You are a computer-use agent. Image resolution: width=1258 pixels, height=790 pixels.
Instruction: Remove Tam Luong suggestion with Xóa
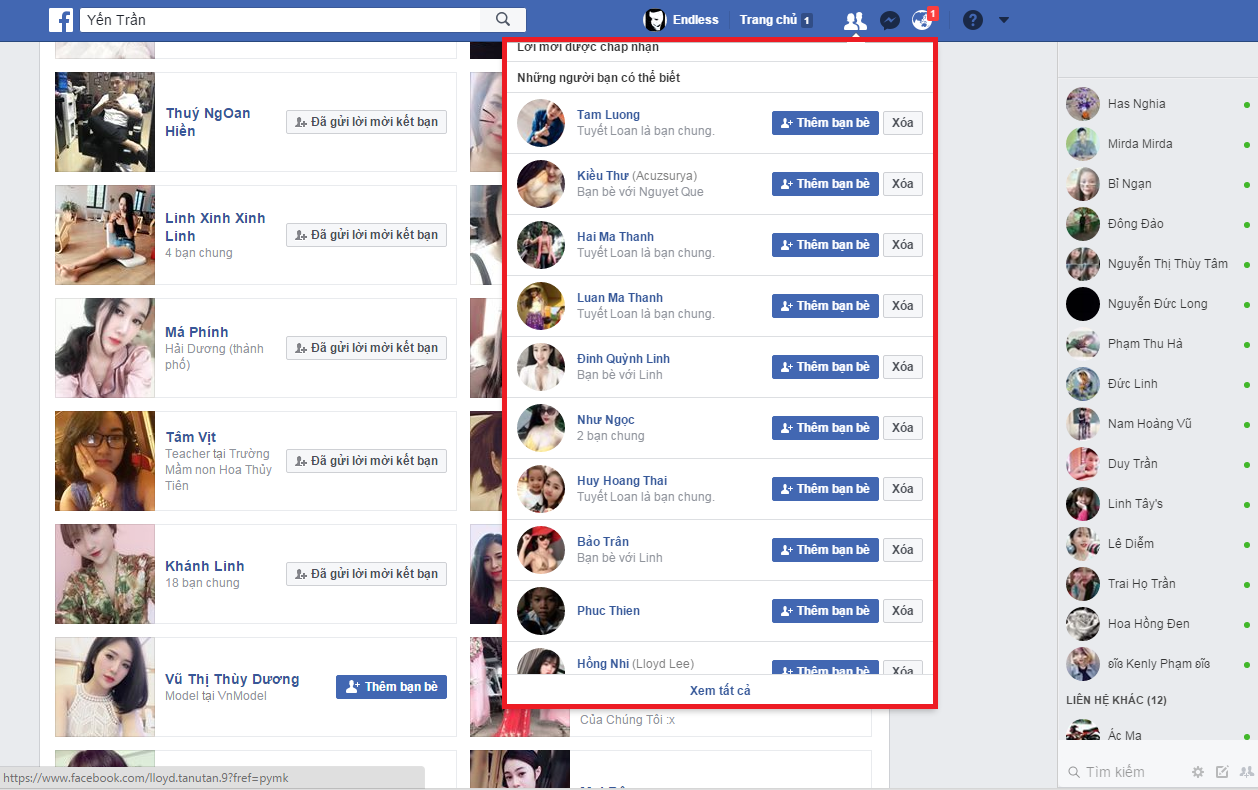[x=903, y=123]
